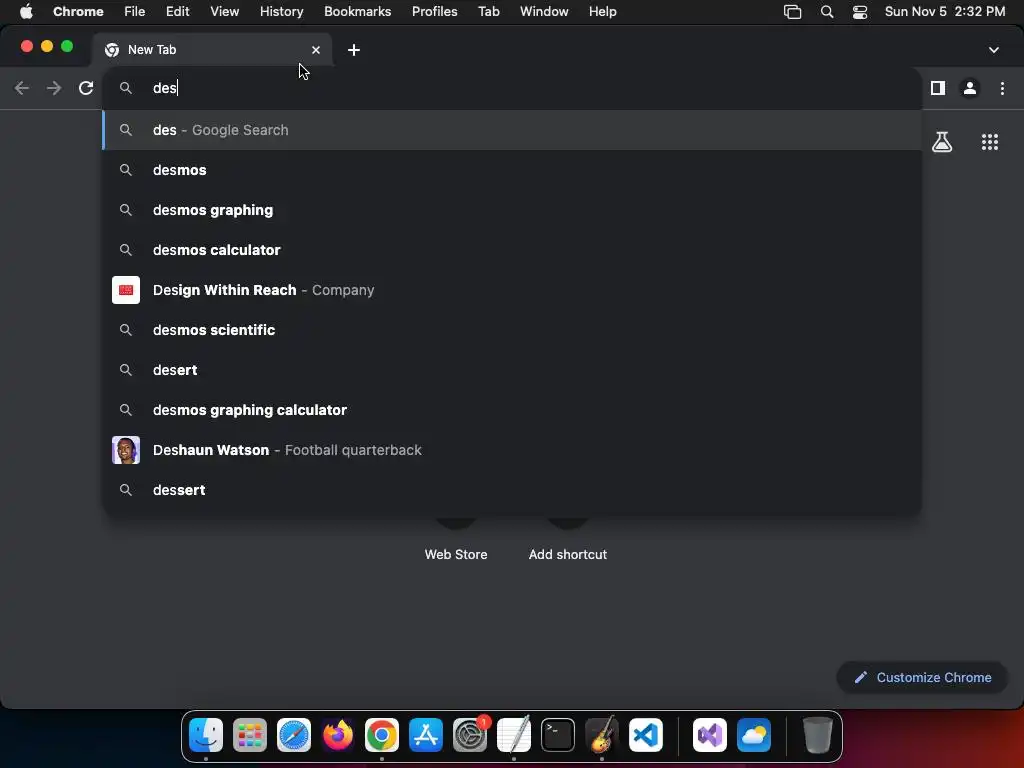Image resolution: width=1024 pixels, height=768 pixels.
Task: Click the address bar showing 'des'
Action: tap(512, 88)
